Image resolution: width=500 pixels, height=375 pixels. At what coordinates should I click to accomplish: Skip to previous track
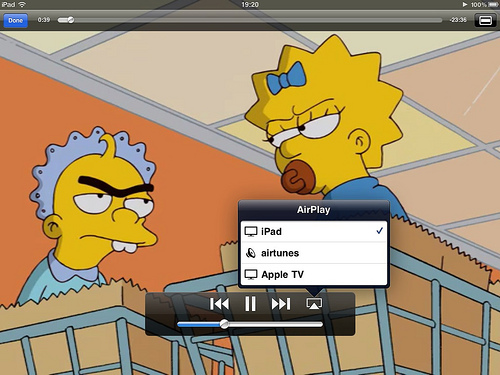tap(219, 304)
